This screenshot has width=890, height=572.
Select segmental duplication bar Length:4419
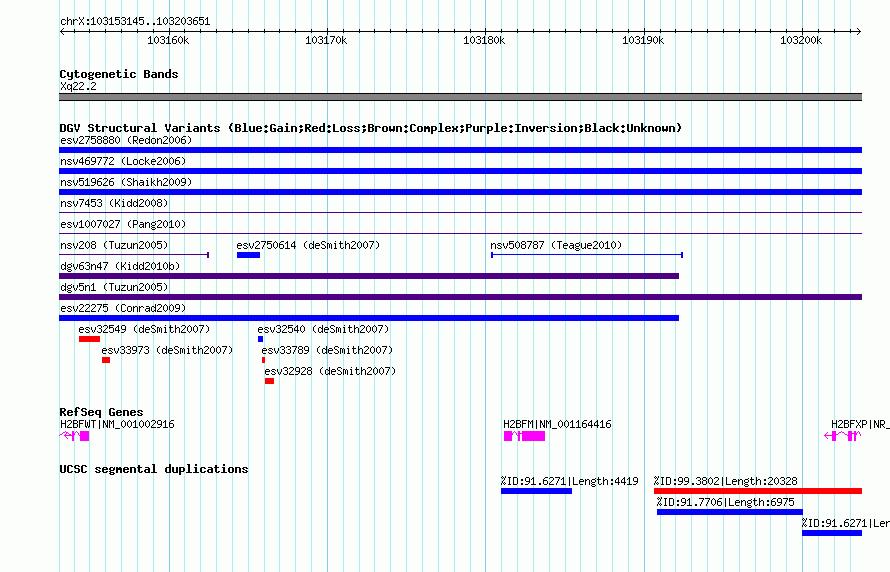536,491
